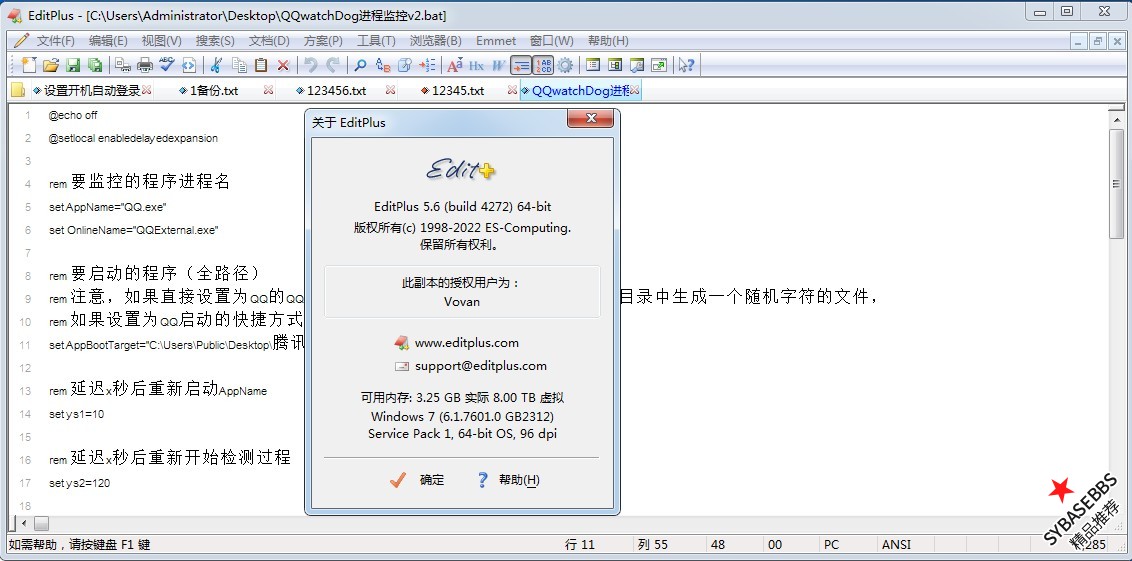Image resolution: width=1132 pixels, height=561 pixels.
Task: Click the red X Delete icon
Action: (283, 65)
